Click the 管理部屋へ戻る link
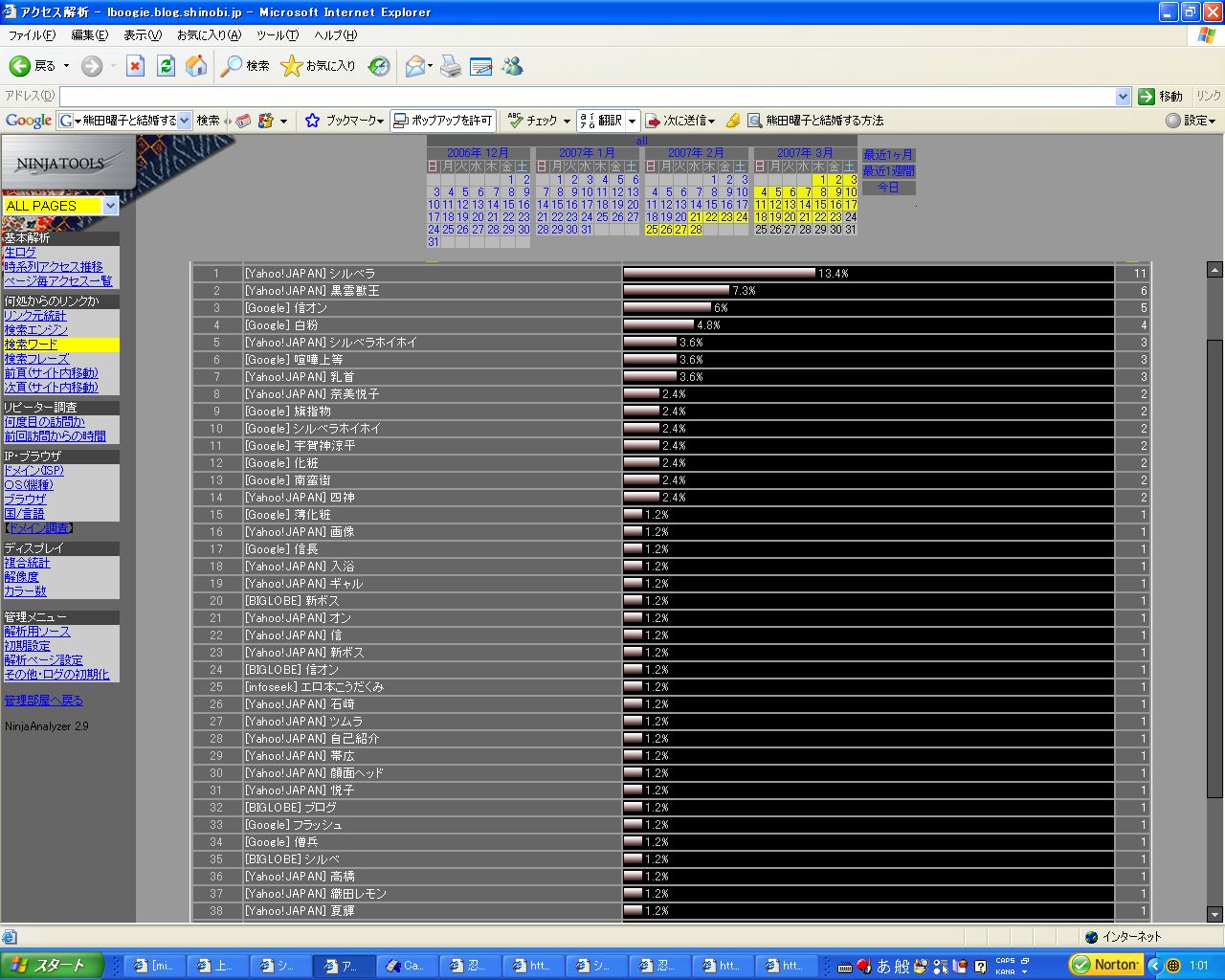This screenshot has width=1225, height=980. (43, 701)
